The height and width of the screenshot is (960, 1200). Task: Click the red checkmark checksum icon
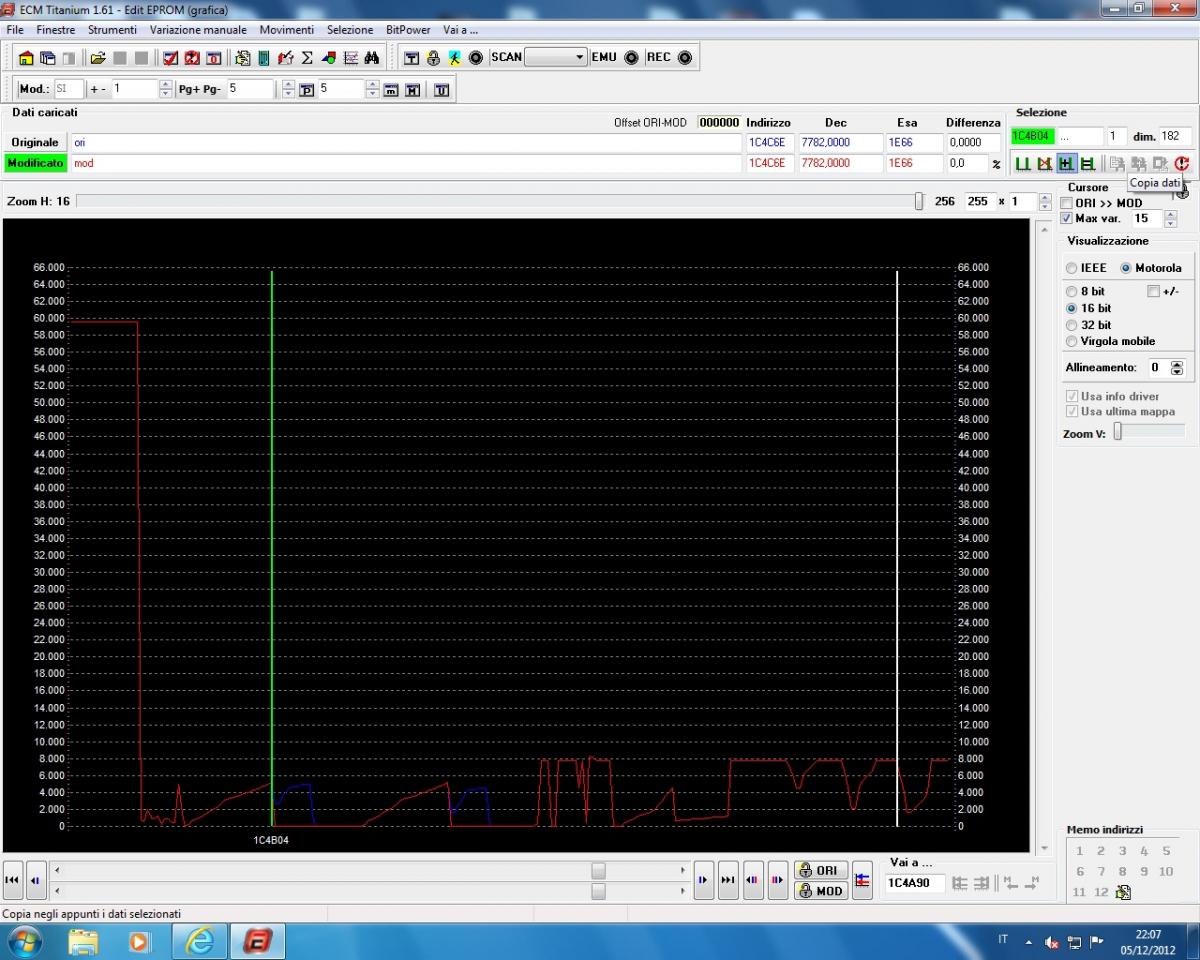click(x=170, y=58)
